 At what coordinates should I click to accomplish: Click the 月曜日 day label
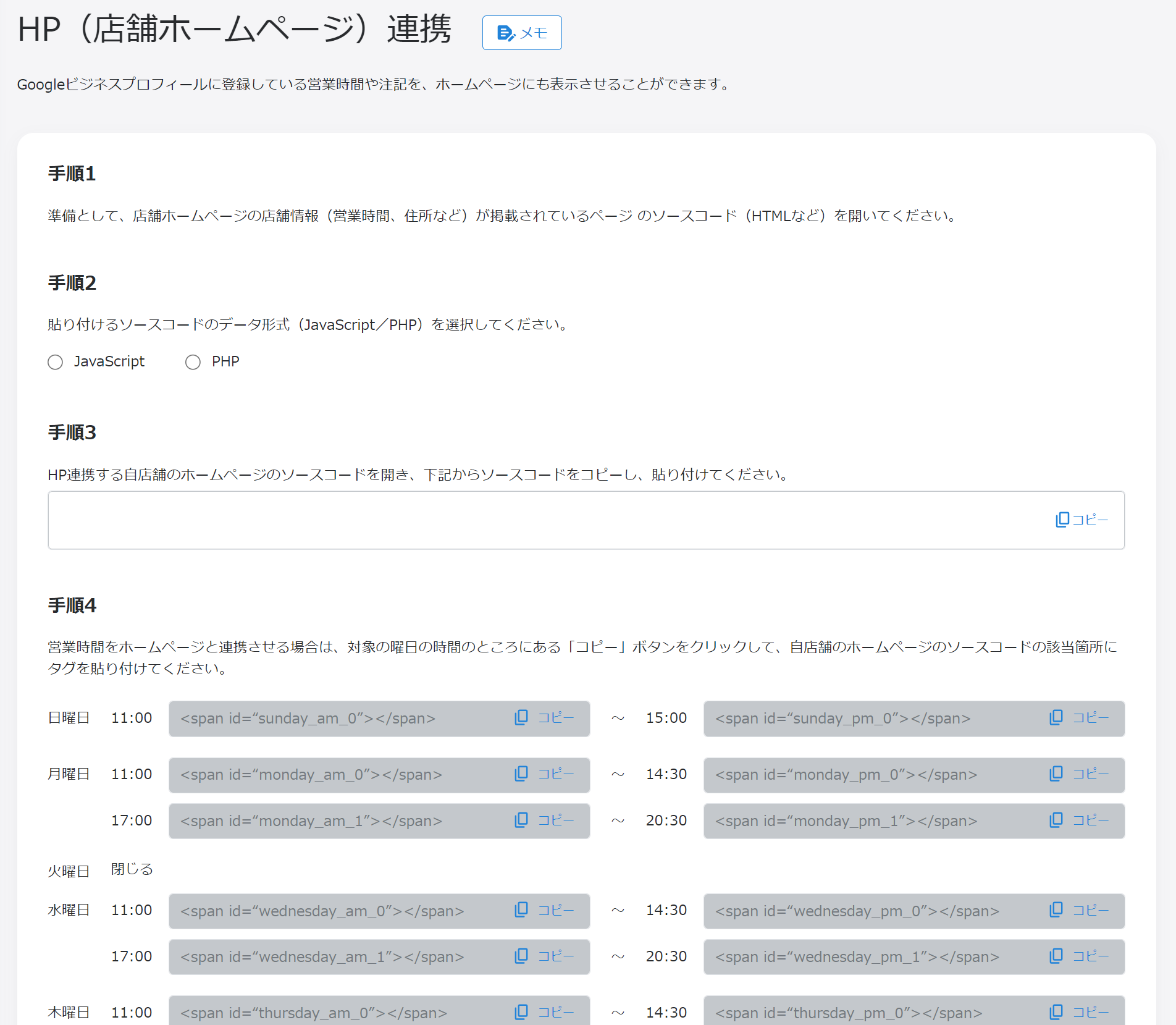[69, 774]
